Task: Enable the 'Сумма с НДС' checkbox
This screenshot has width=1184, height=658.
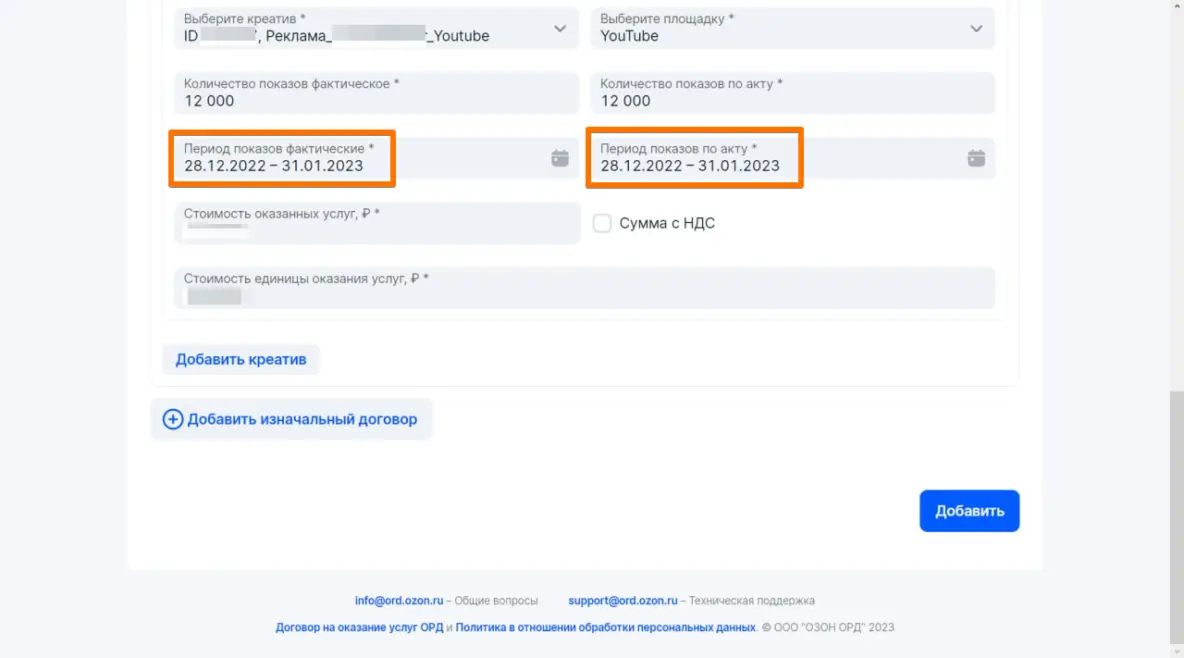Action: pyautogui.click(x=602, y=223)
